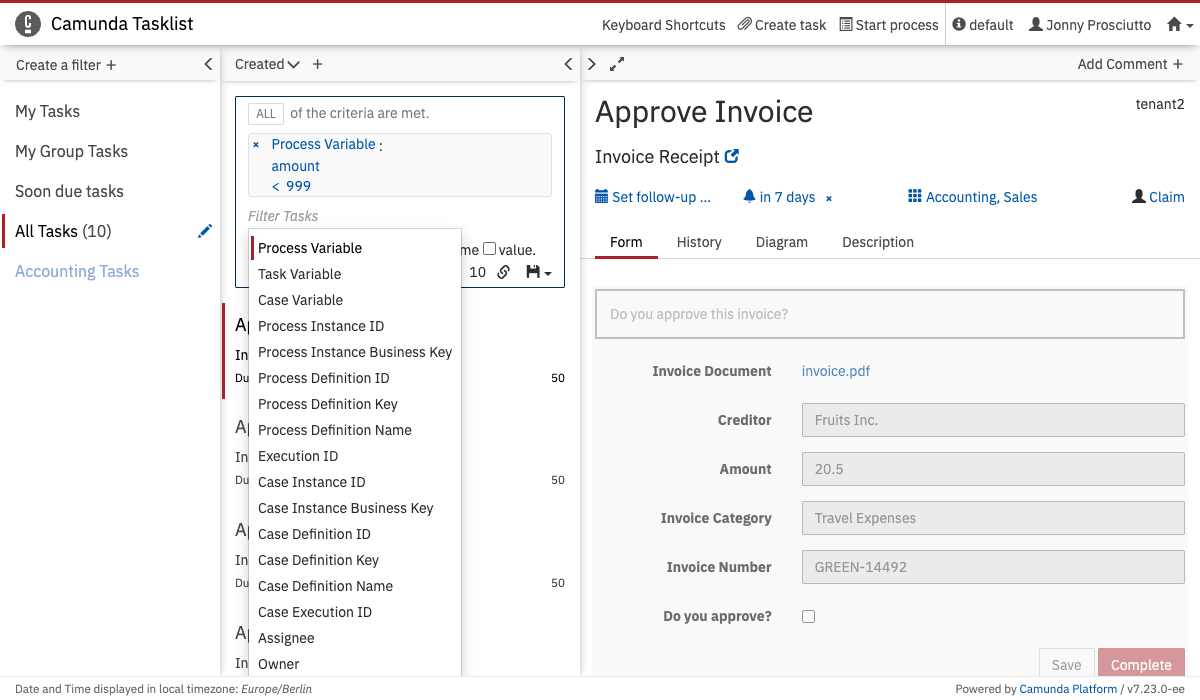This screenshot has height=700, width=1200.
Task: Claim this task
Action: 1158,197
